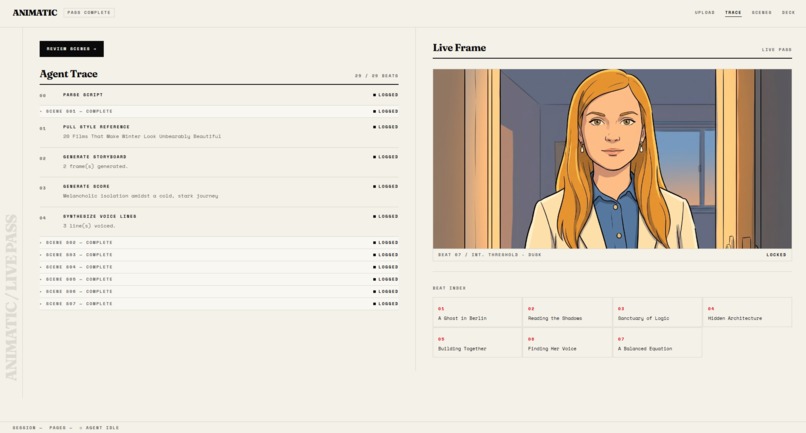The height and width of the screenshot is (433, 806).
Task: Expand the Scene 004 – Complete row
Action: (x=219, y=267)
